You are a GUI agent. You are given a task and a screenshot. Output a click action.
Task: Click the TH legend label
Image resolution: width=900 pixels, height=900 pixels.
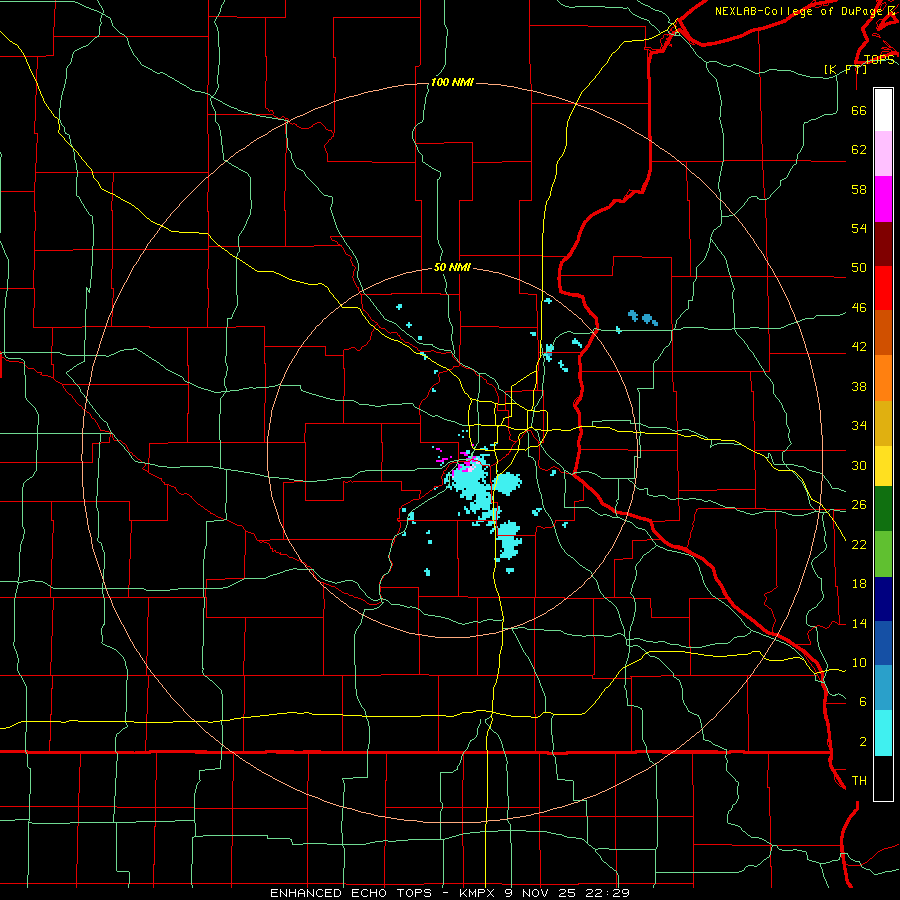click(x=859, y=780)
